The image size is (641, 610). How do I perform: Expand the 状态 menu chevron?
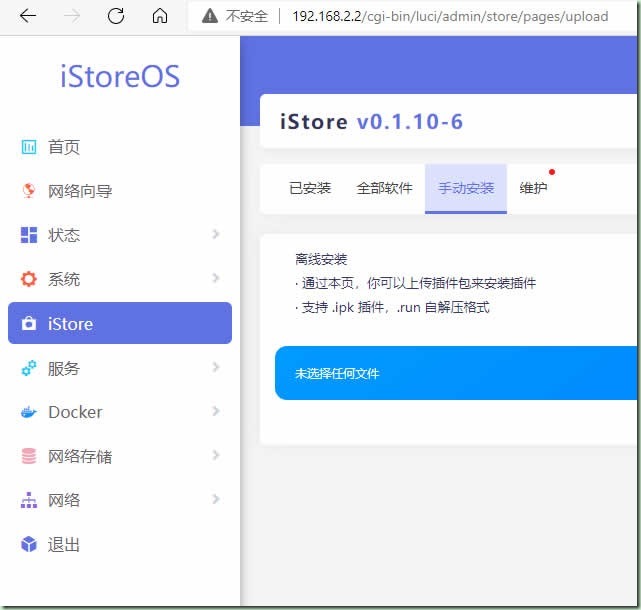point(216,234)
